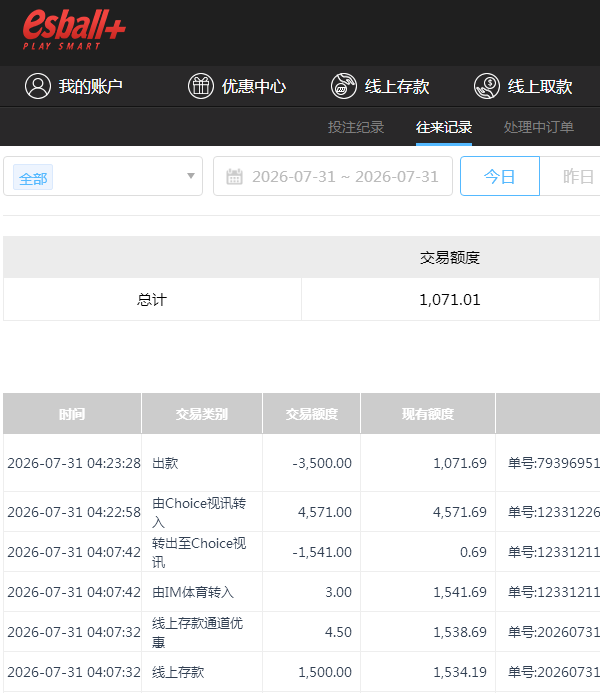The image size is (600, 693).
Task: Click the balance 1,541.69
Action: tap(460, 592)
